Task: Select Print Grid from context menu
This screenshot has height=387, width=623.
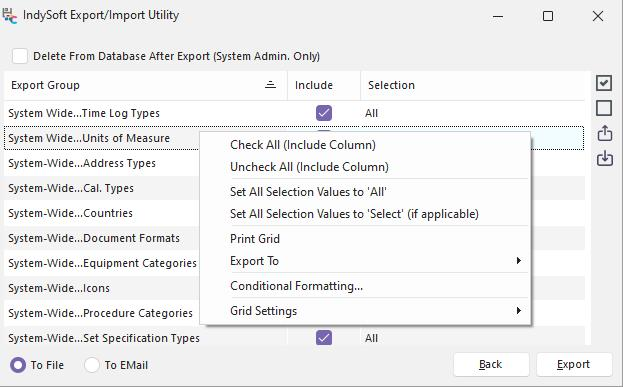Action: tap(365, 239)
